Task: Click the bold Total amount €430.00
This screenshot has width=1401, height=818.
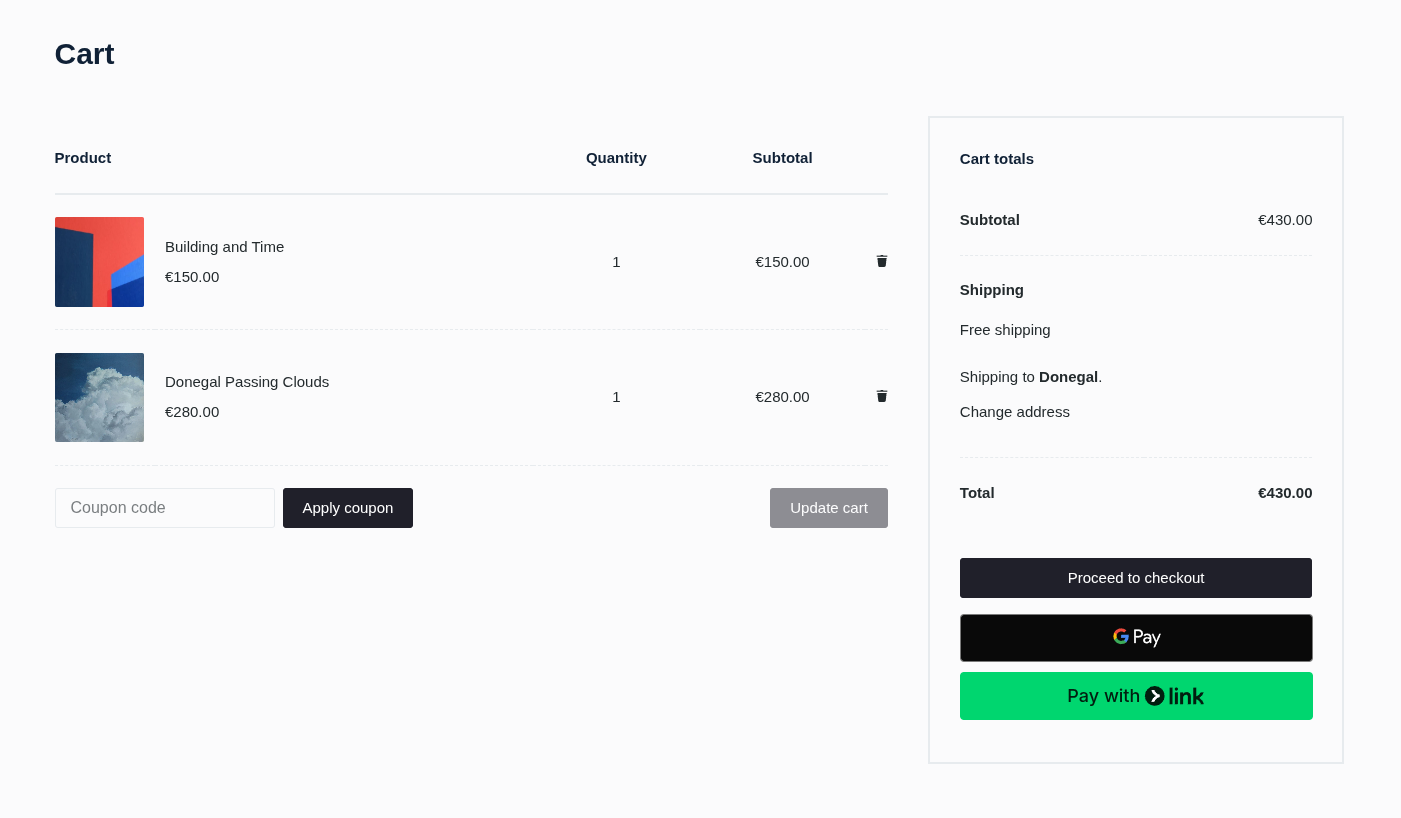Action: [1284, 493]
